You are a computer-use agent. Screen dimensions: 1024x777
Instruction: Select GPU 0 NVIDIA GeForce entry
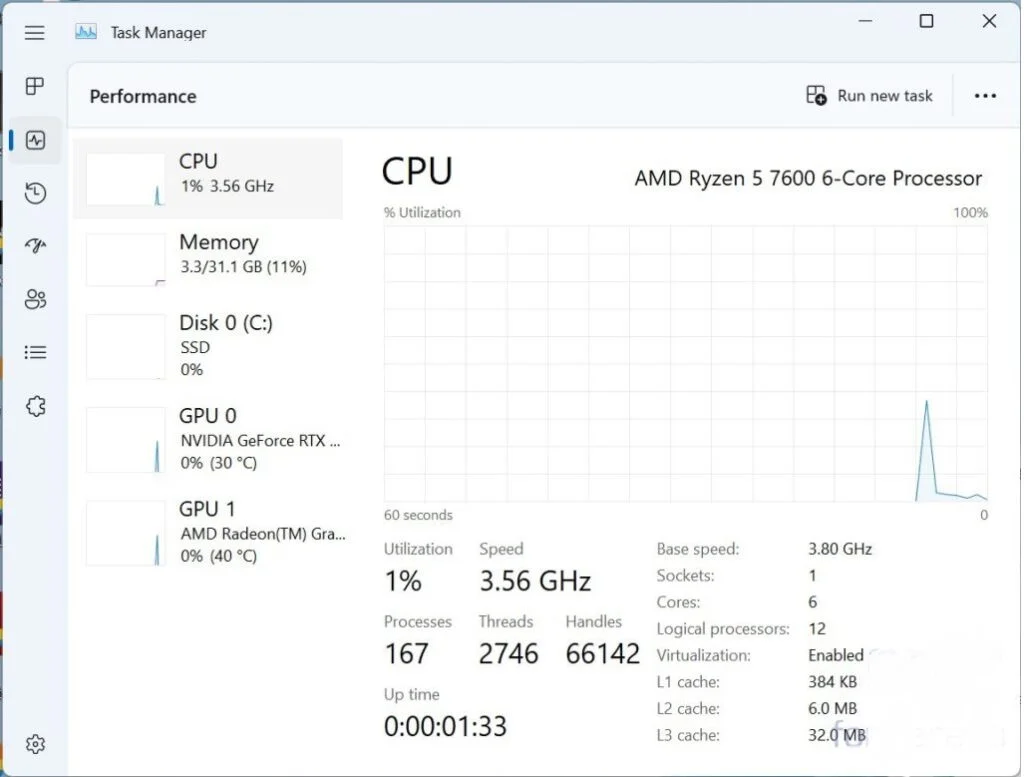point(208,439)
